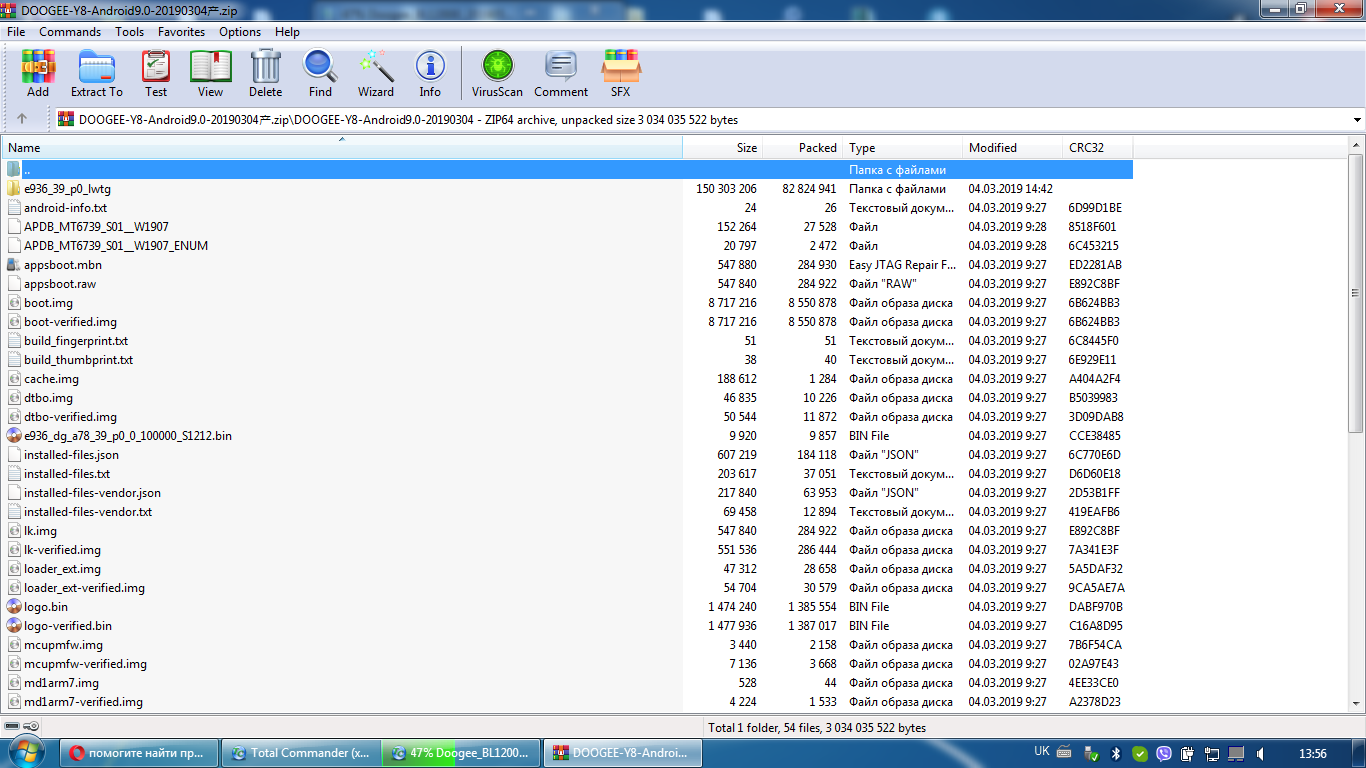
Task: Click the Delete trash can icon
Action: [x=265, y=74]
